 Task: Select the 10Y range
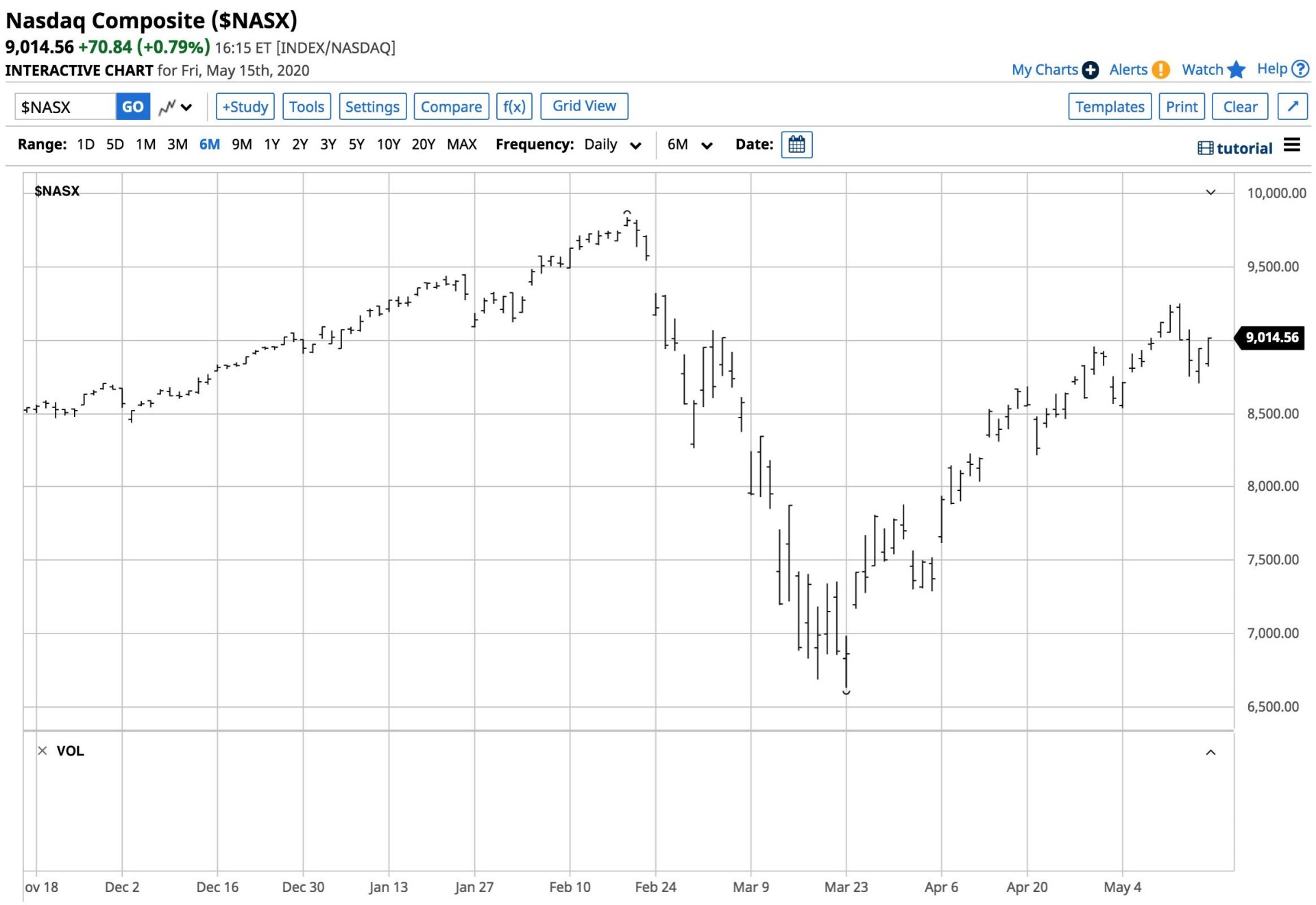coord(389,145)
